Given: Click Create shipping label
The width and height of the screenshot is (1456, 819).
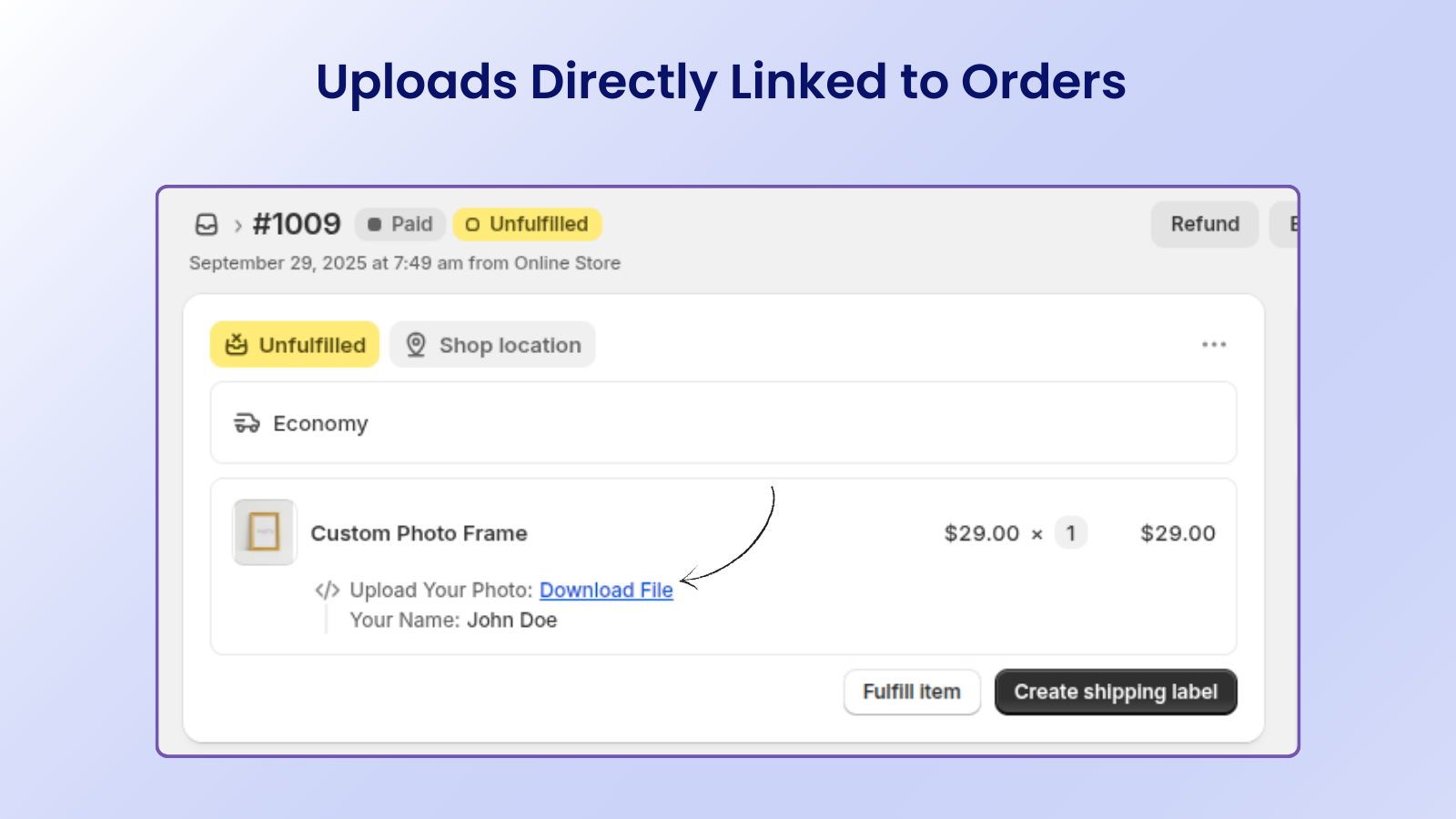Looking at the screenshot, I should (1115, 692).
